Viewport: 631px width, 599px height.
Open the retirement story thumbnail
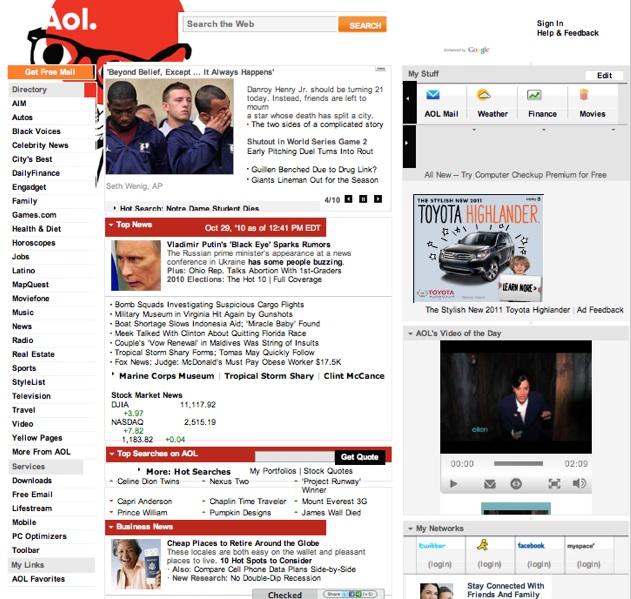click(136, 564)
